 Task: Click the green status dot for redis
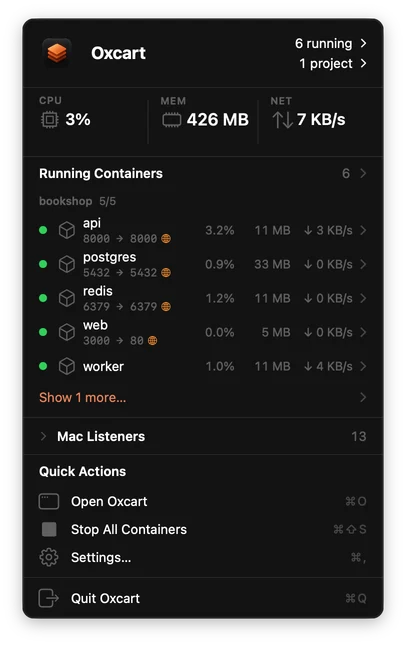pyautogui.click(x=43, y=298)
